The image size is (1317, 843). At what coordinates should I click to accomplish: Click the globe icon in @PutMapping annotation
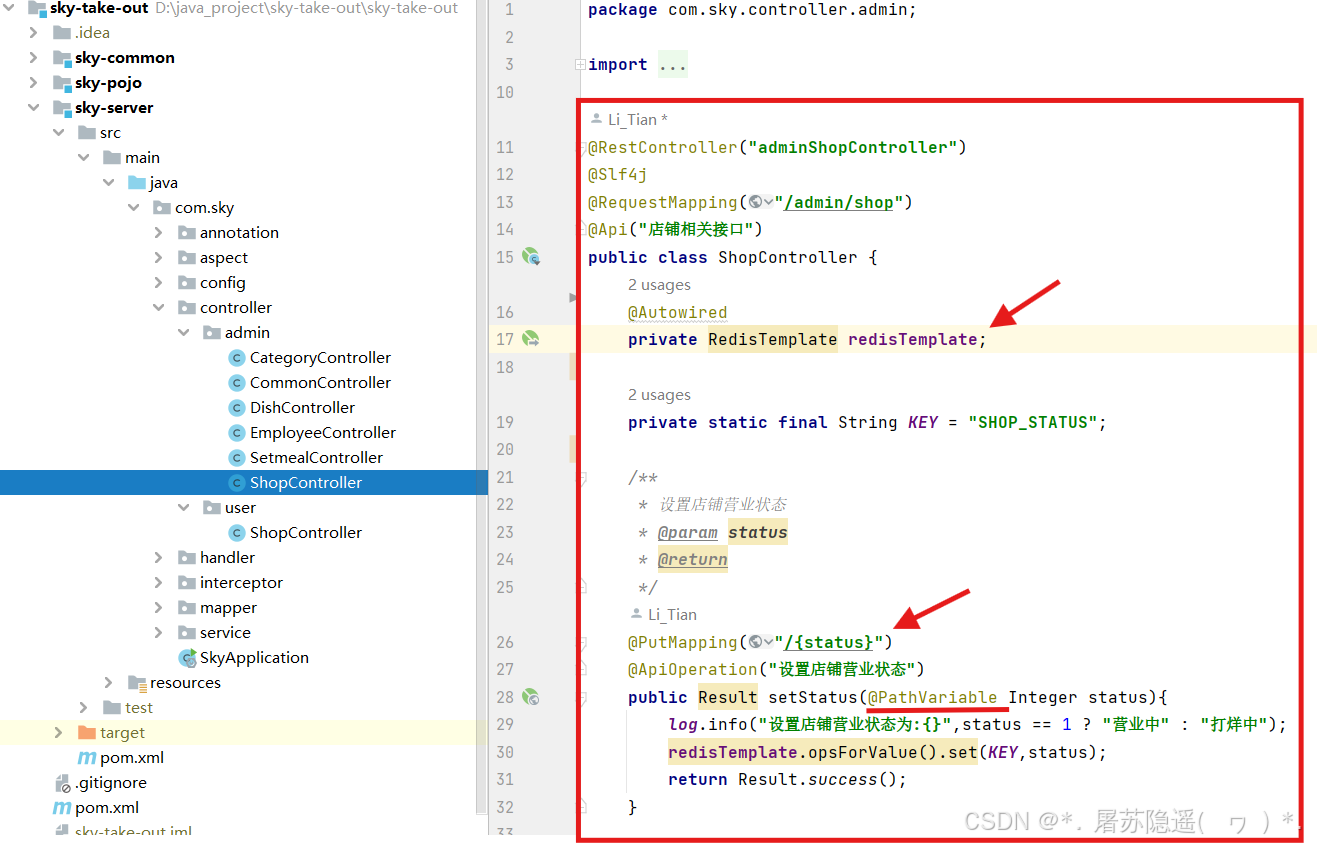coord(756,642)
